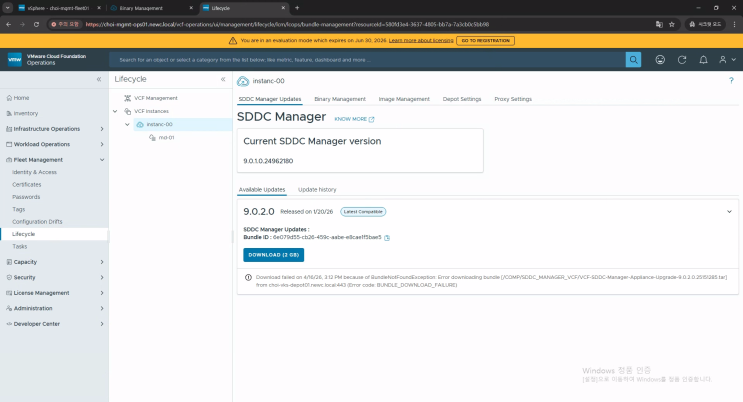
Task: Open the Depot Settings tab
Action: (462, 99)
